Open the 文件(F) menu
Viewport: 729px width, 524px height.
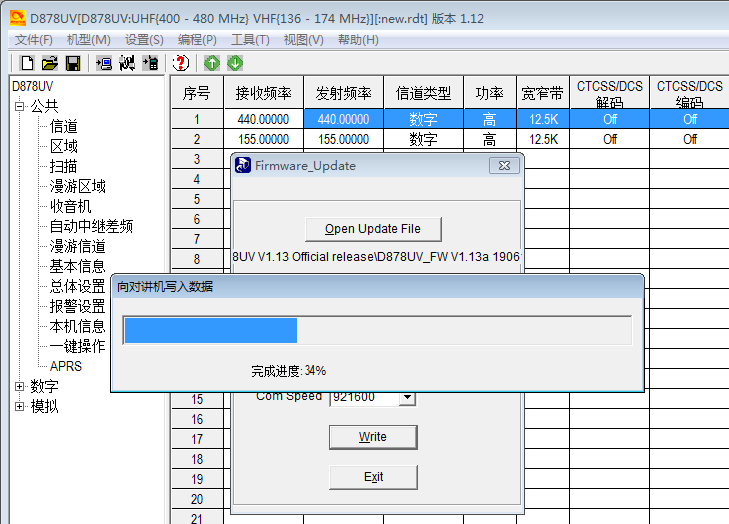[34, 40]
